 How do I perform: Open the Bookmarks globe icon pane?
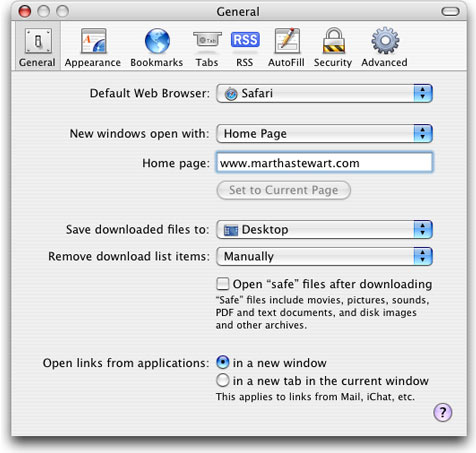pyautogui.click(x=157, y=47)
